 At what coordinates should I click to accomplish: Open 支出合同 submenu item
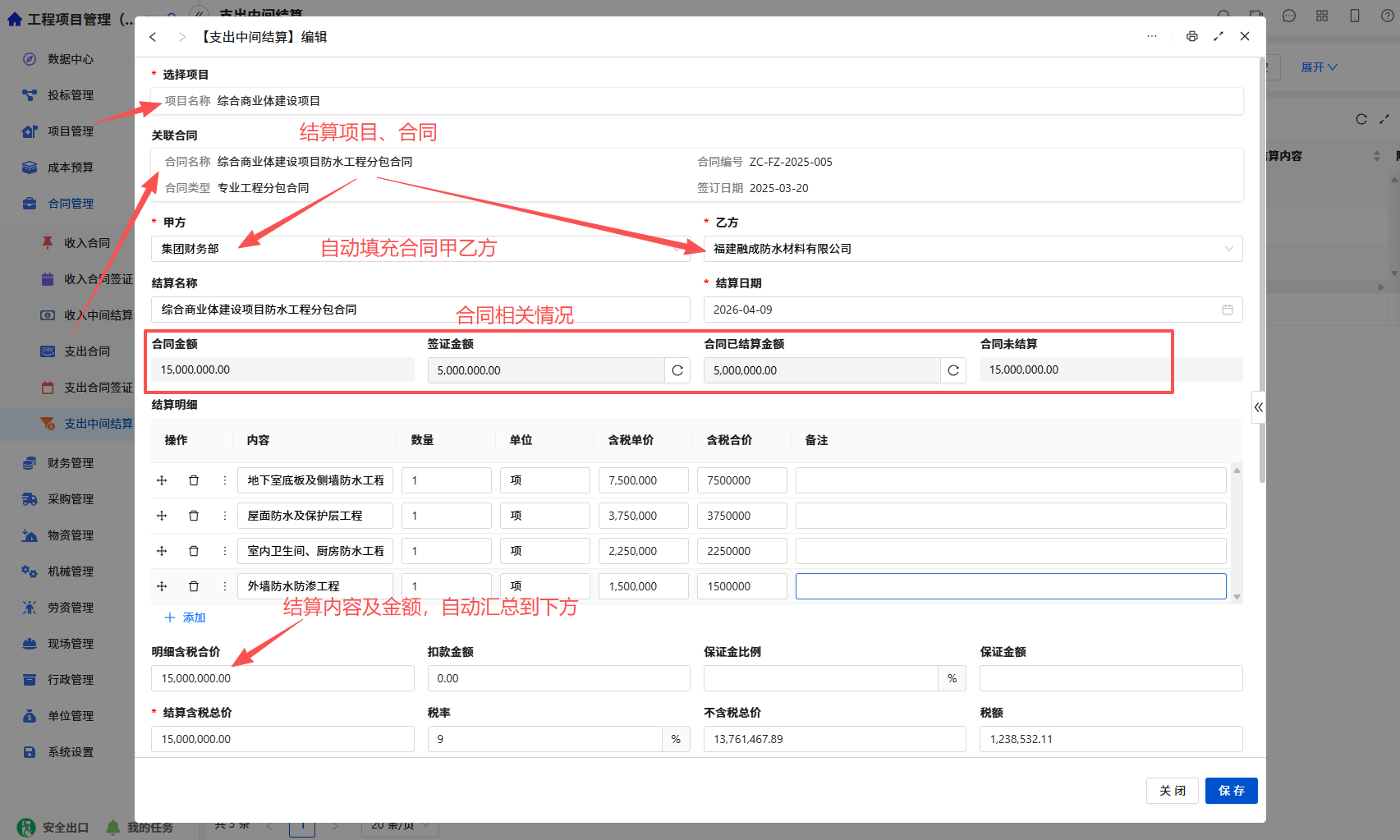point(86,351)
